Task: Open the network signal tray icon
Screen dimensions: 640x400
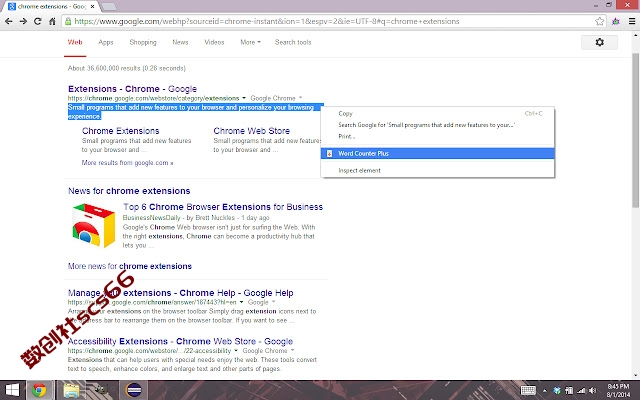Action: (x=580, y=391)
